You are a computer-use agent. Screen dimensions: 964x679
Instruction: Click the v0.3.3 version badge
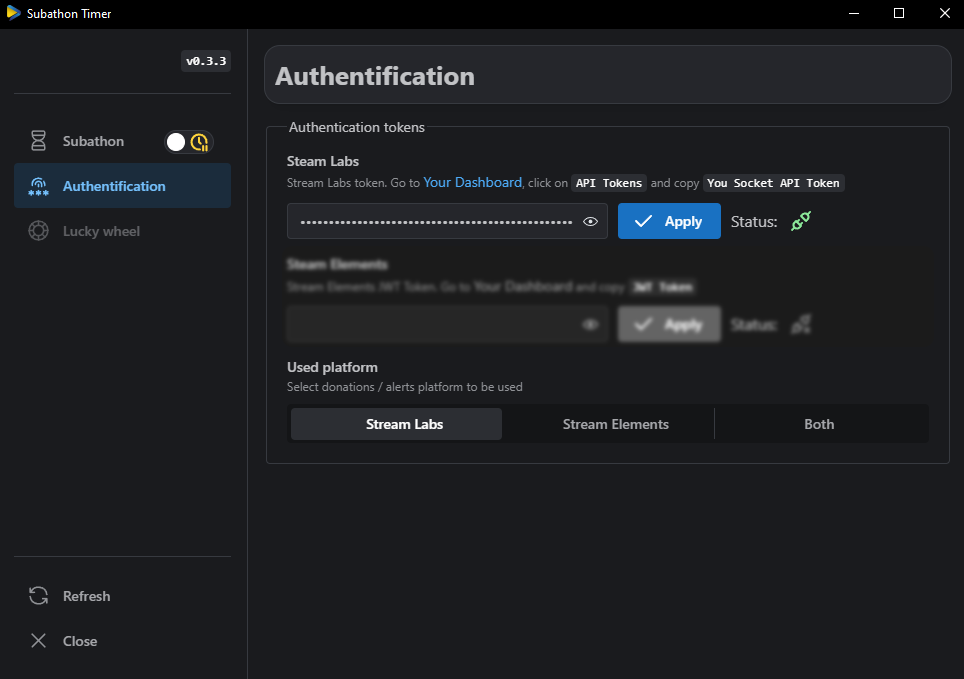pyautogui.click(x=206, y=61)
